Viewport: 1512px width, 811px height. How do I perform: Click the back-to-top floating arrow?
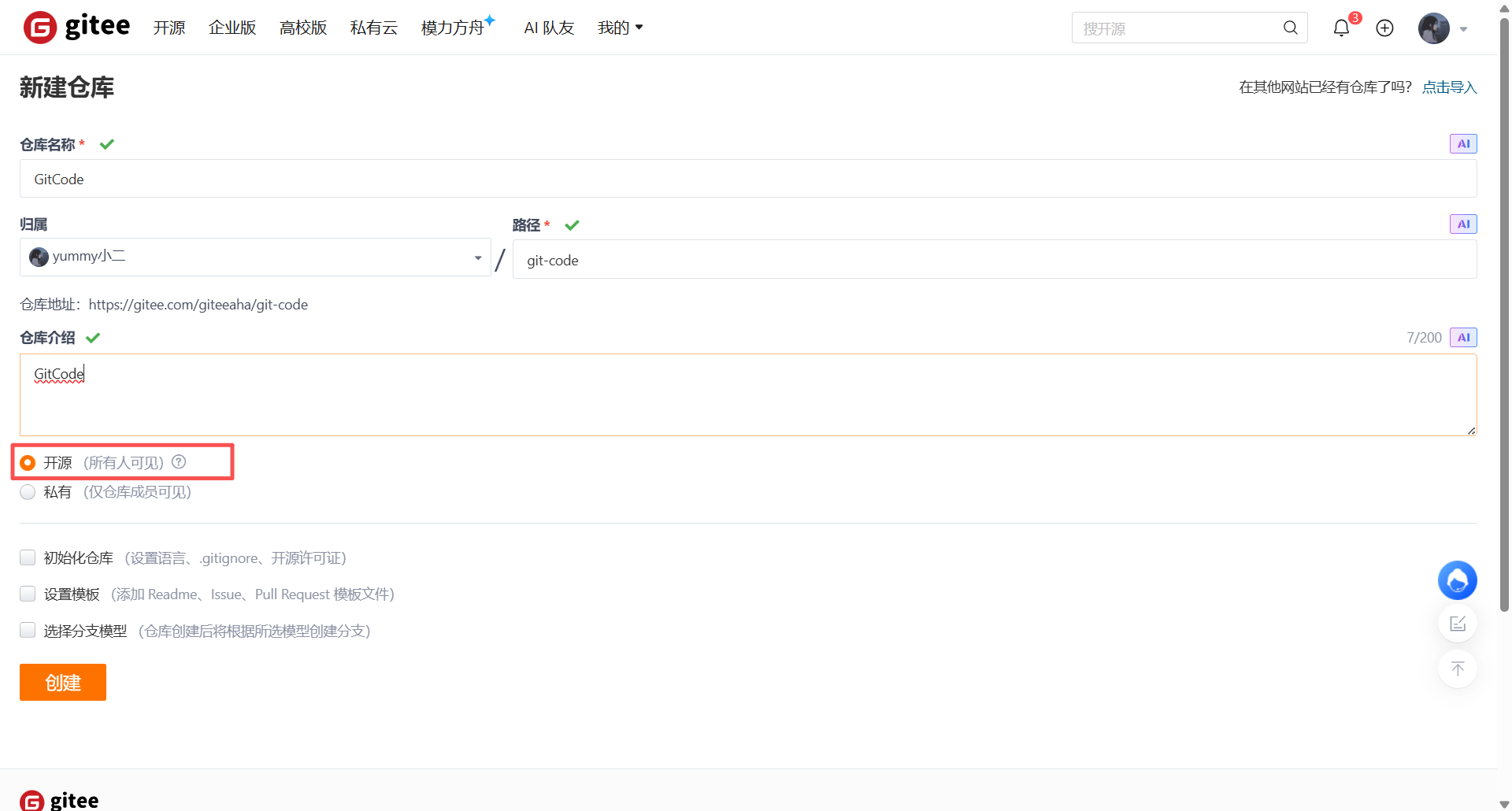1457,668
